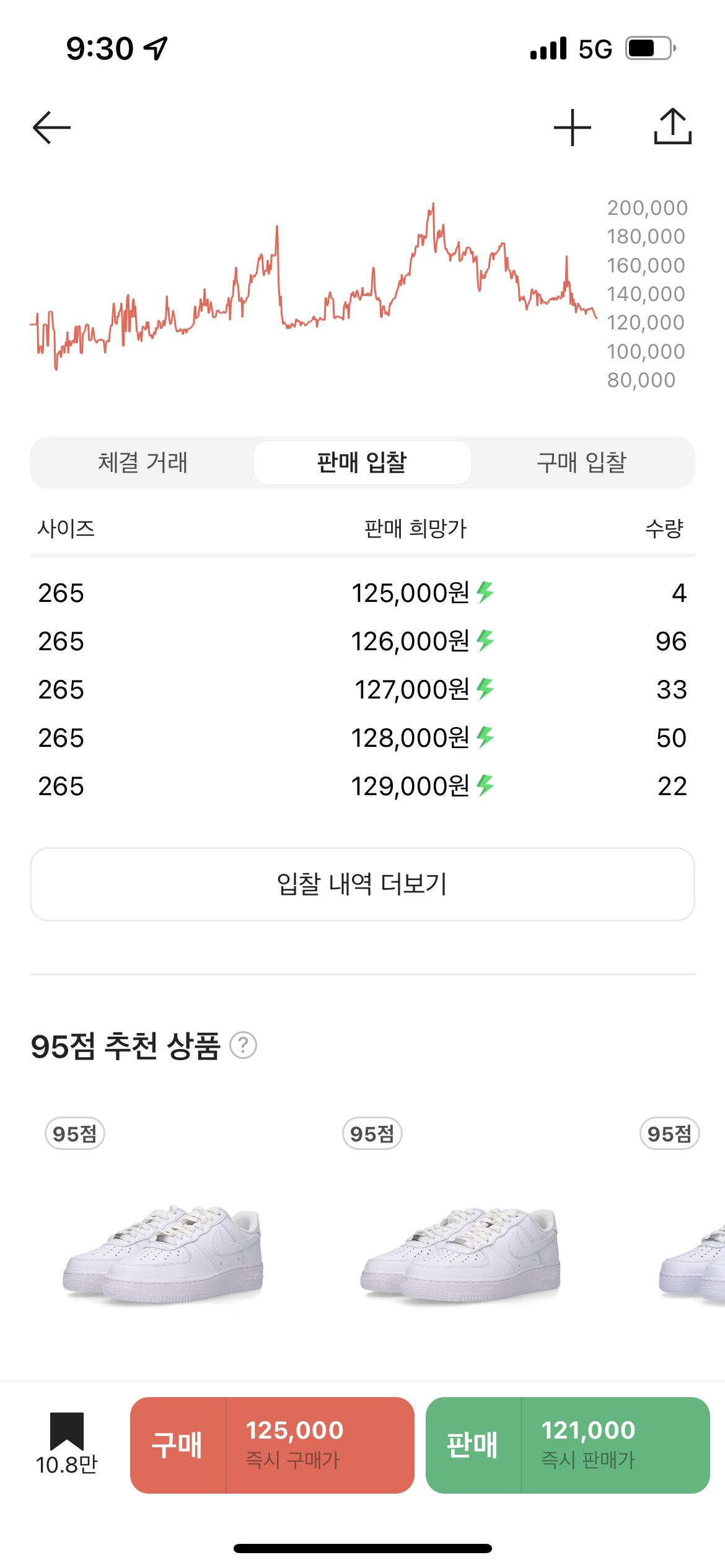The image size is (725, 1568).
Task: Tap the back arrow icon
Action: (51, 128)
